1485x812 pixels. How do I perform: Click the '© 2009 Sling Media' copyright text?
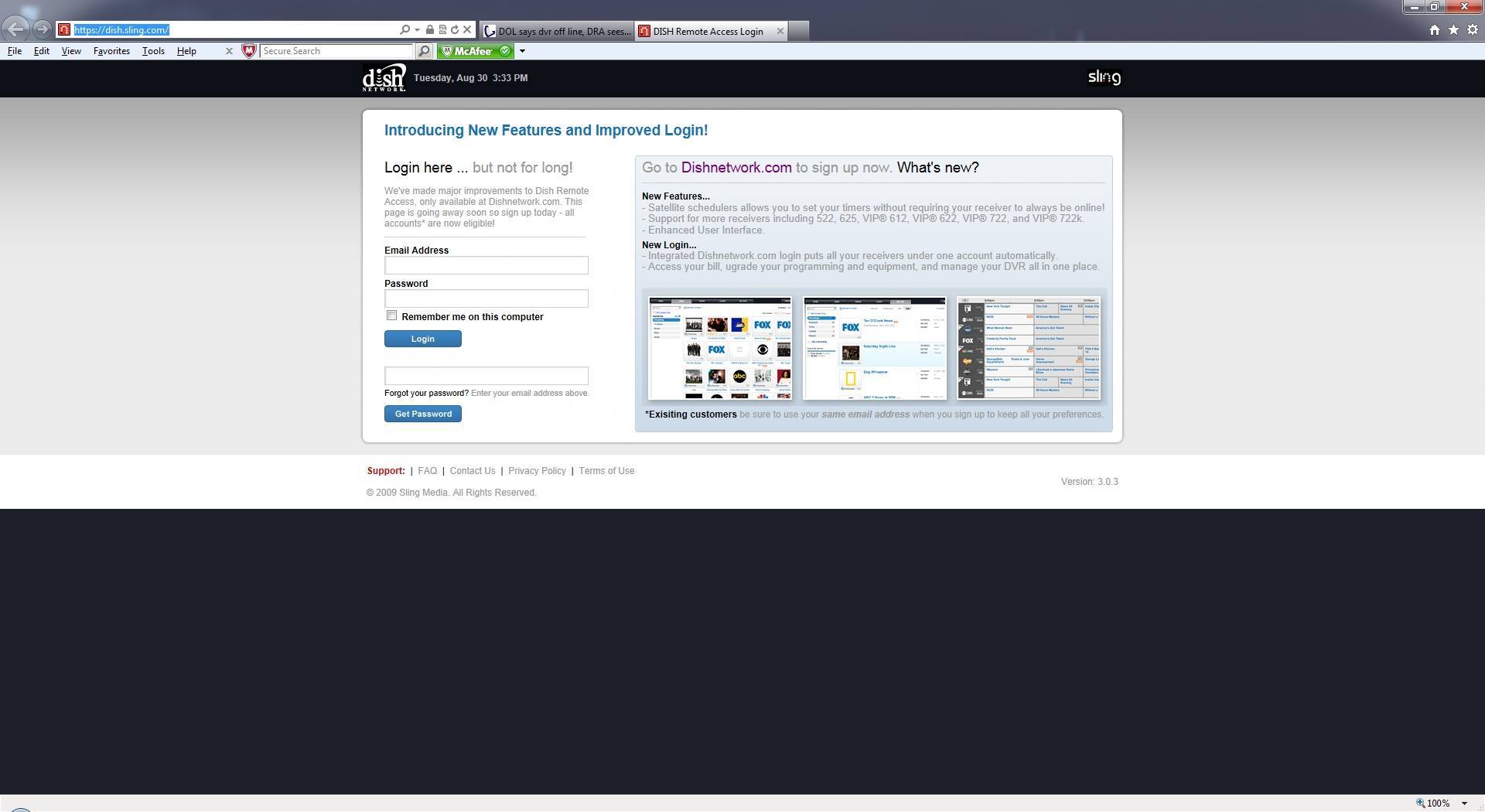coord(451,493)
